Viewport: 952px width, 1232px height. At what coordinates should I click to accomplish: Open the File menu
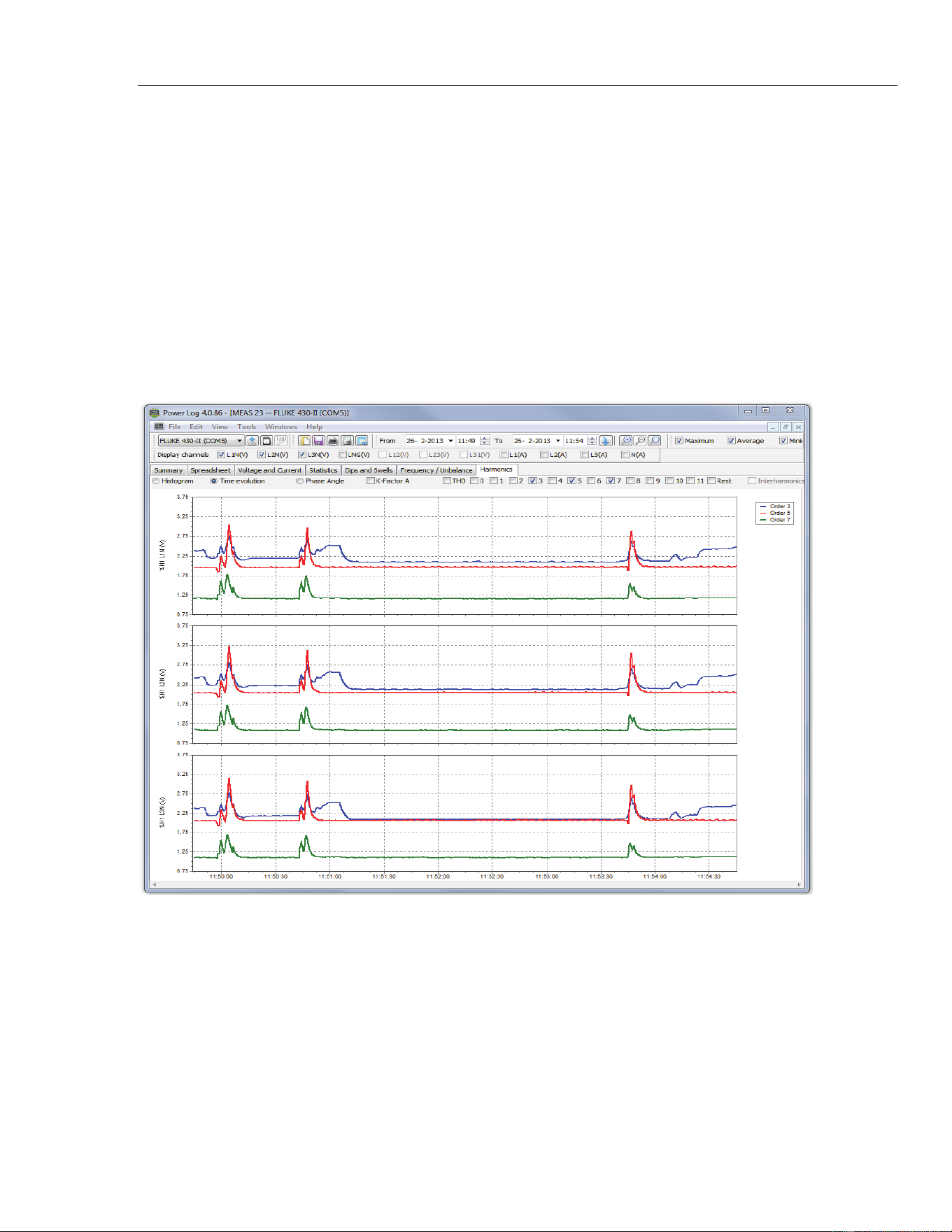coord(174,427)
